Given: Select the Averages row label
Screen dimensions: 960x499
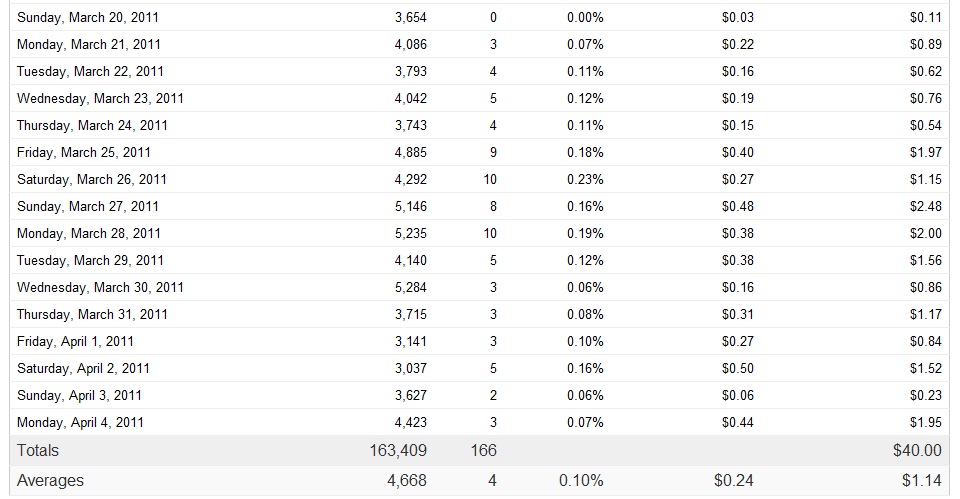Looking at the screenshot, I should point(51,481).
